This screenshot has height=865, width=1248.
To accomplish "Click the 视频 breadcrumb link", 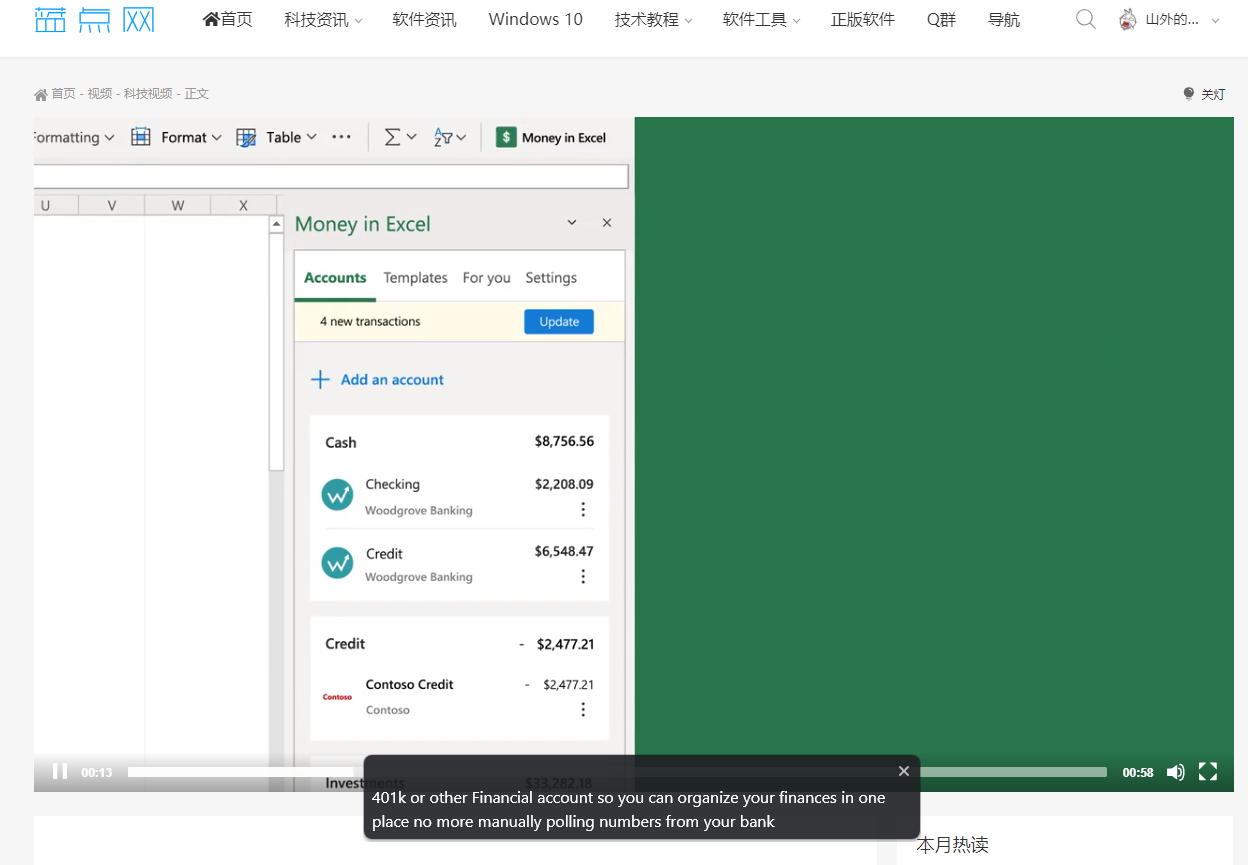I will [99, 94].
